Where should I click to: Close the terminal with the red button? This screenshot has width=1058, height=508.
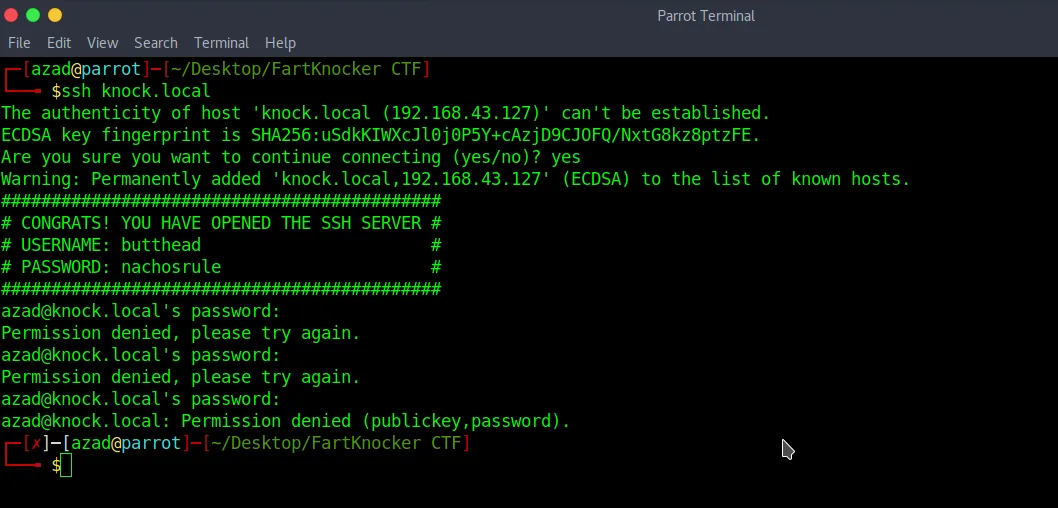[11, 15]
